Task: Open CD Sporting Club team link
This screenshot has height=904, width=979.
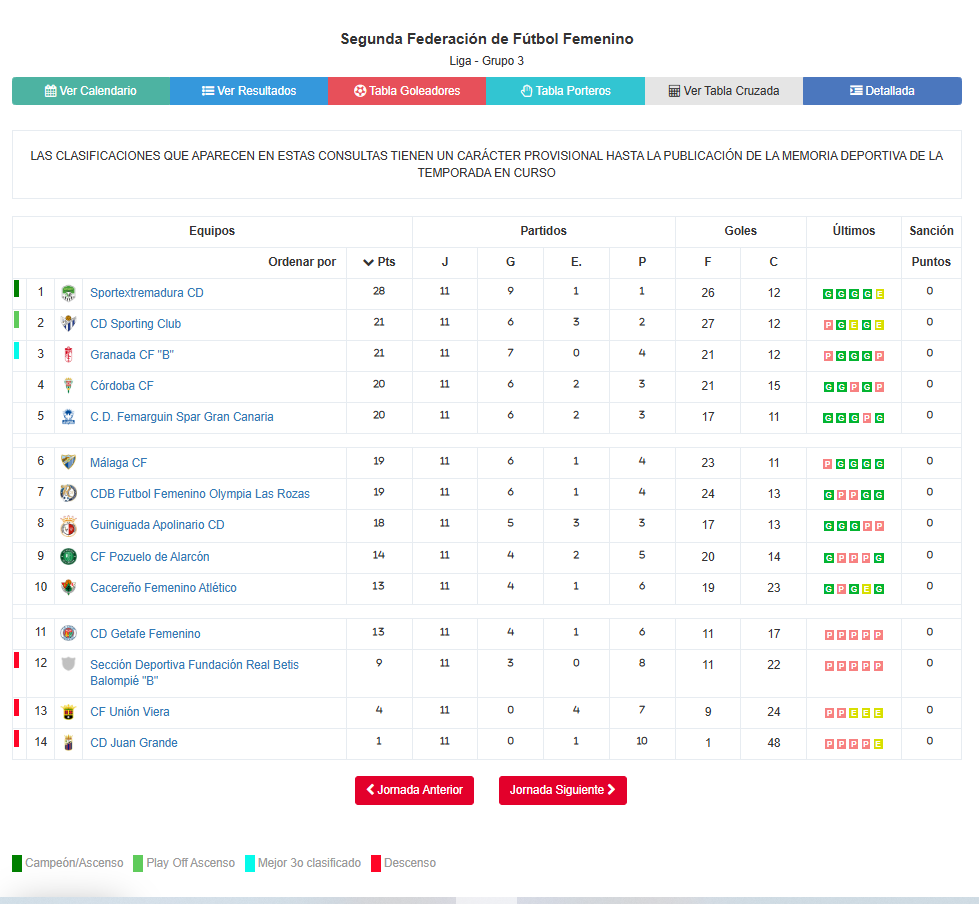Action: coord(135,324)
